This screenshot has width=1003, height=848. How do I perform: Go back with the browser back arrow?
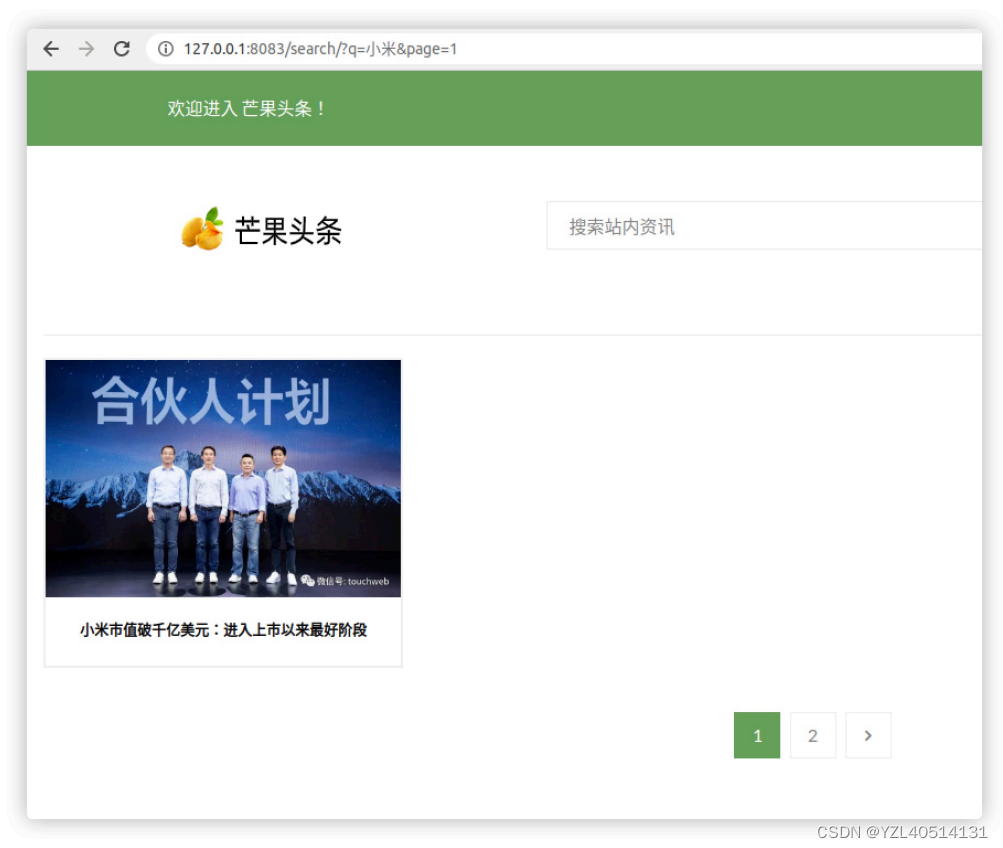[x=51, y=49]
